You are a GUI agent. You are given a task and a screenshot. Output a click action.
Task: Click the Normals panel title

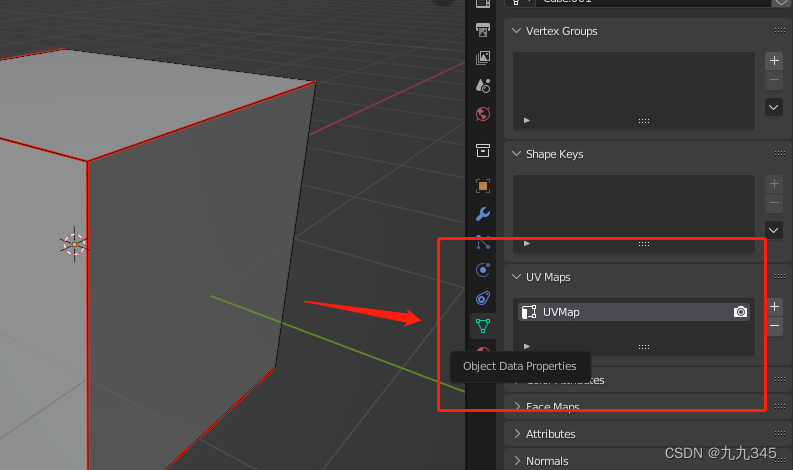547,461
